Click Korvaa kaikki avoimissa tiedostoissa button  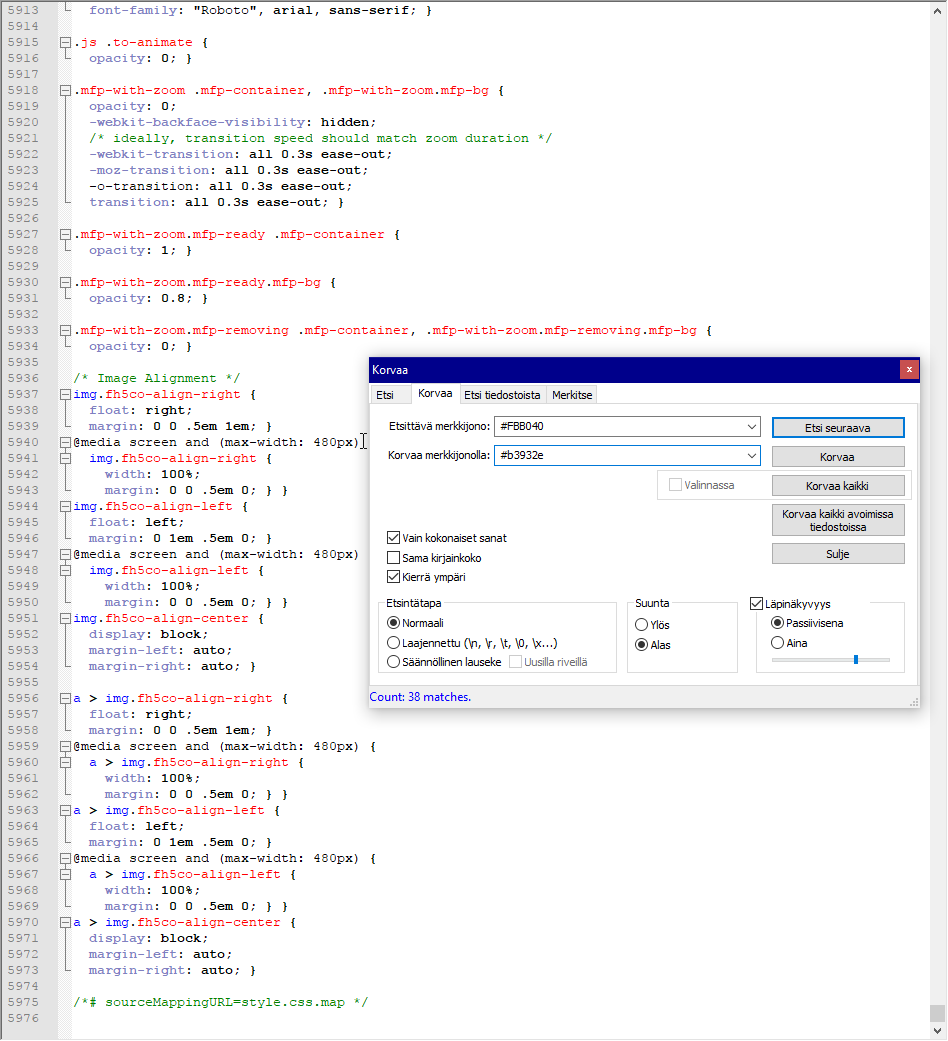coord(838,520)
